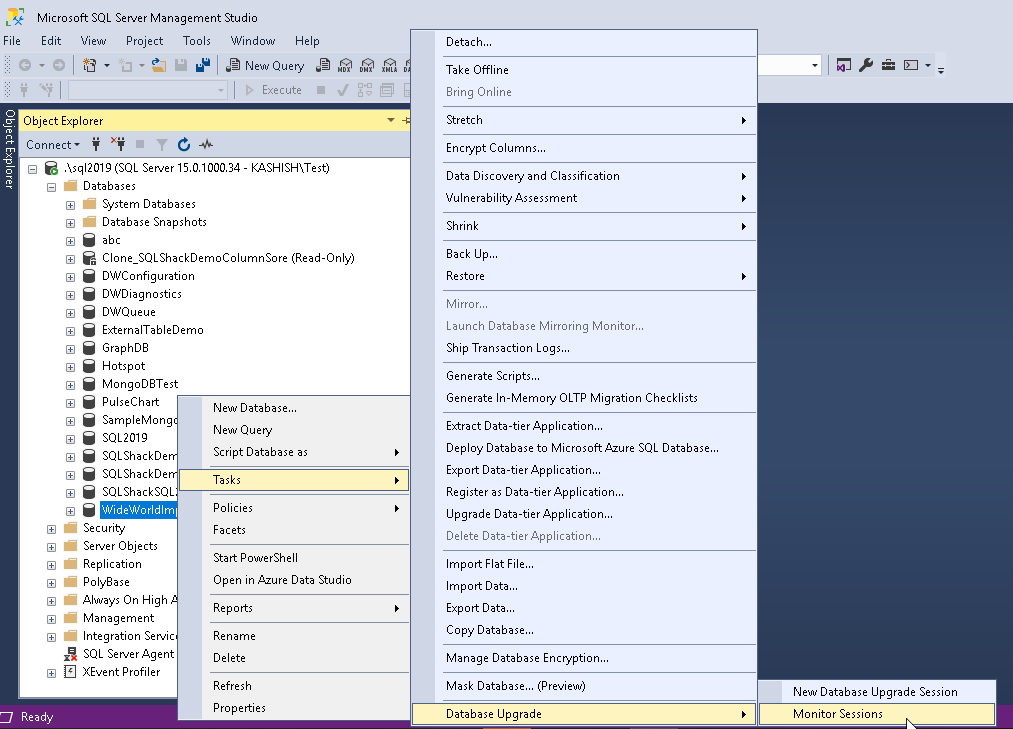Screen dimensions: 1013x729
Task: Open the Connect dropdown in Object Explorer
Action: [x=53, y=145]
